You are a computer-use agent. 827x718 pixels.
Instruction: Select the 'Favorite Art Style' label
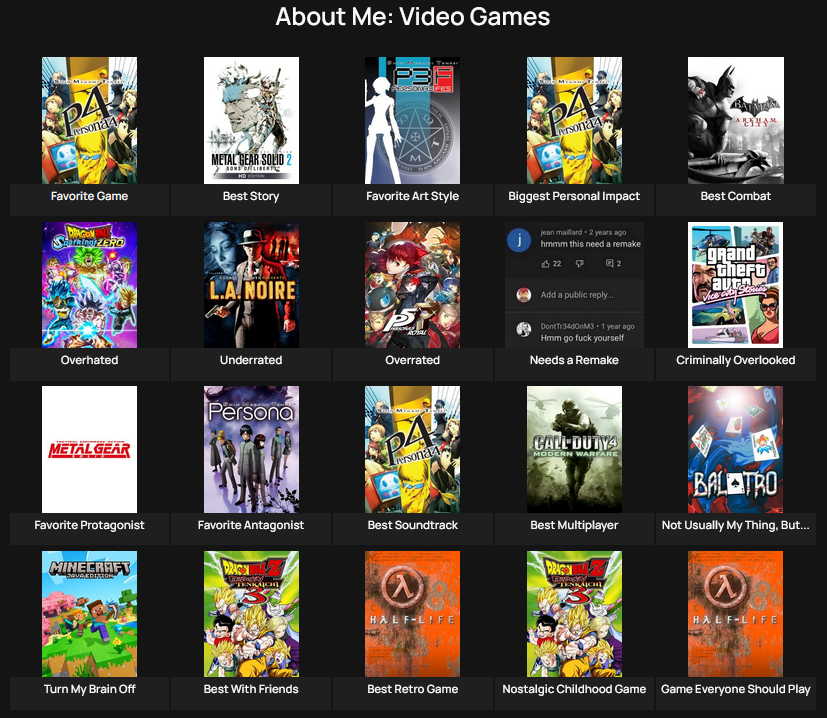pyautogui.click(x=412, y=196)
